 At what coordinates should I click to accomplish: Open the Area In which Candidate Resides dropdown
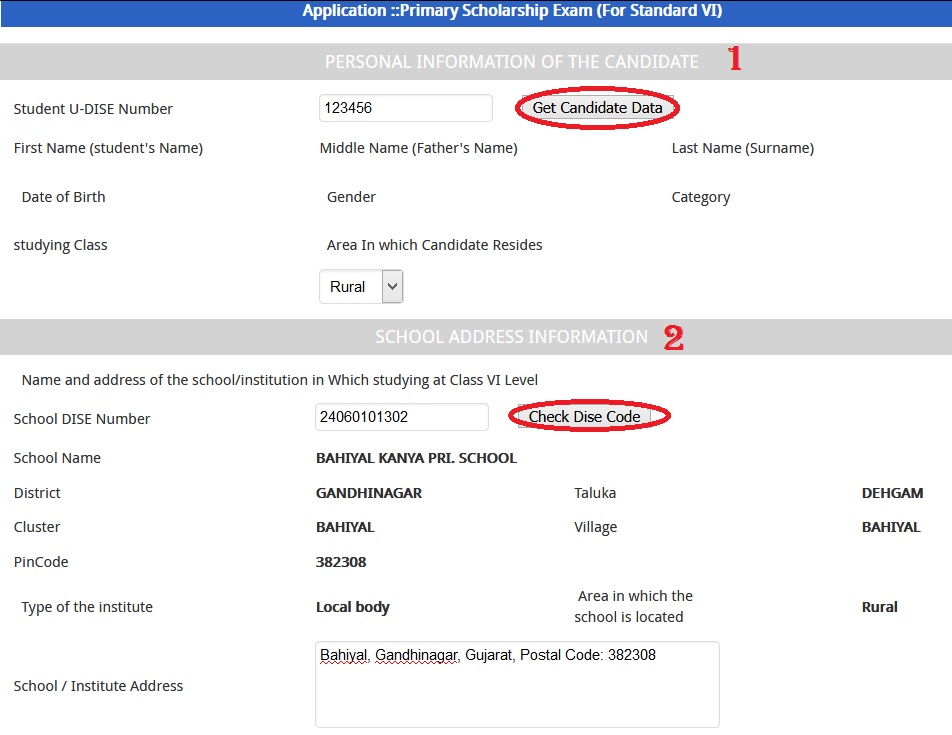point(361,286)
